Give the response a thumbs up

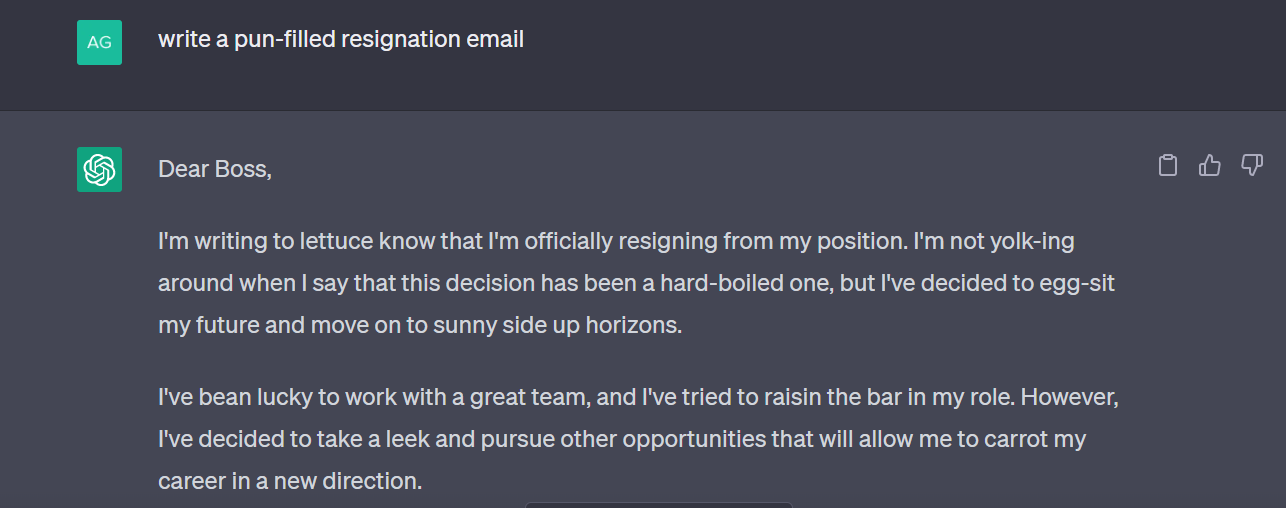(x=1210, y=166)
